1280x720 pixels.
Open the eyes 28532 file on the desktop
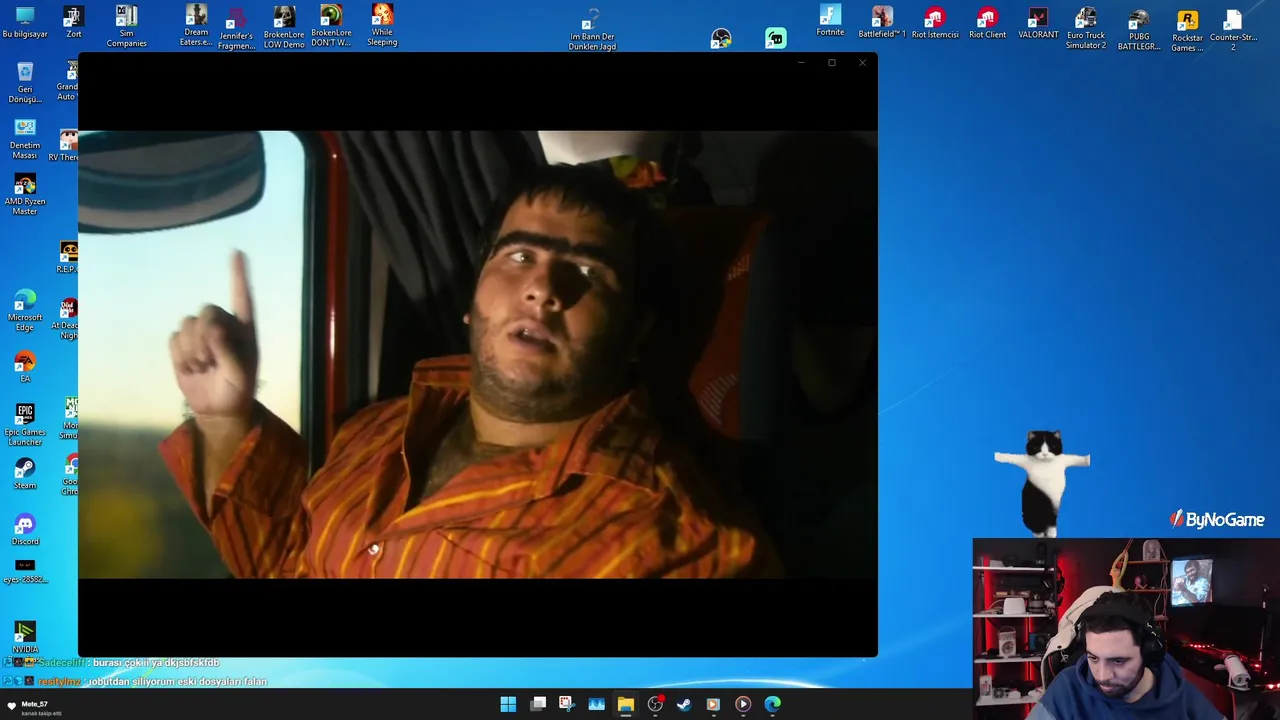pos(25,572)
